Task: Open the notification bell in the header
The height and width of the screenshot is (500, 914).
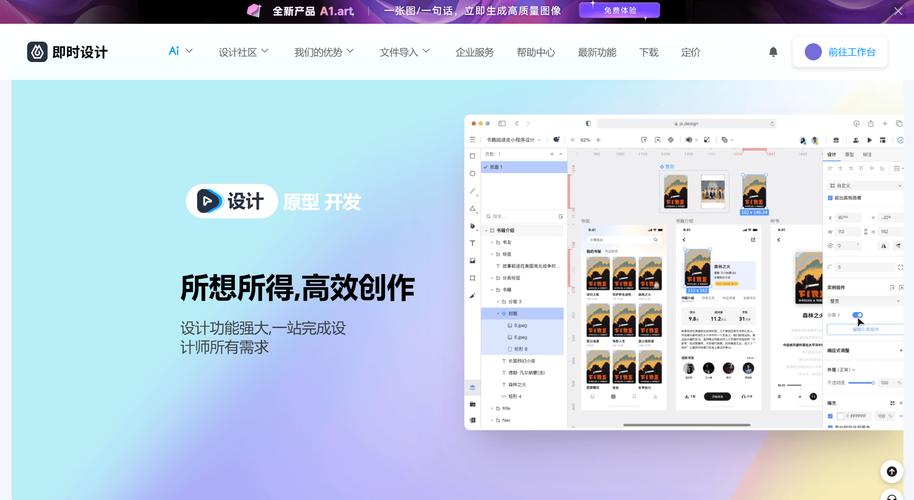Action: point(773,52)
